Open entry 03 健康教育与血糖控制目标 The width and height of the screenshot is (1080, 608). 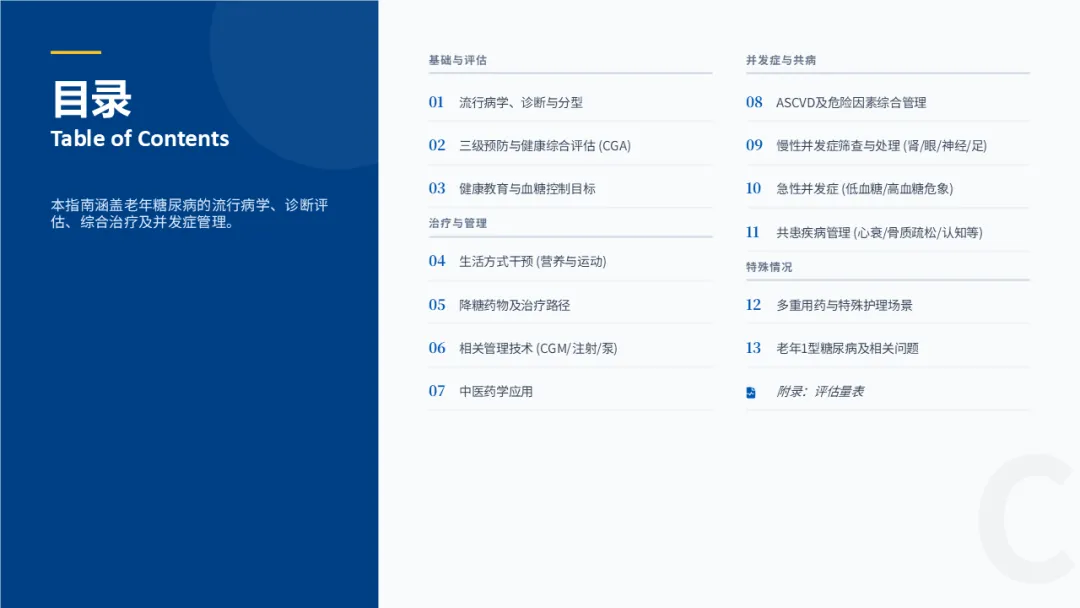[570, 189]
